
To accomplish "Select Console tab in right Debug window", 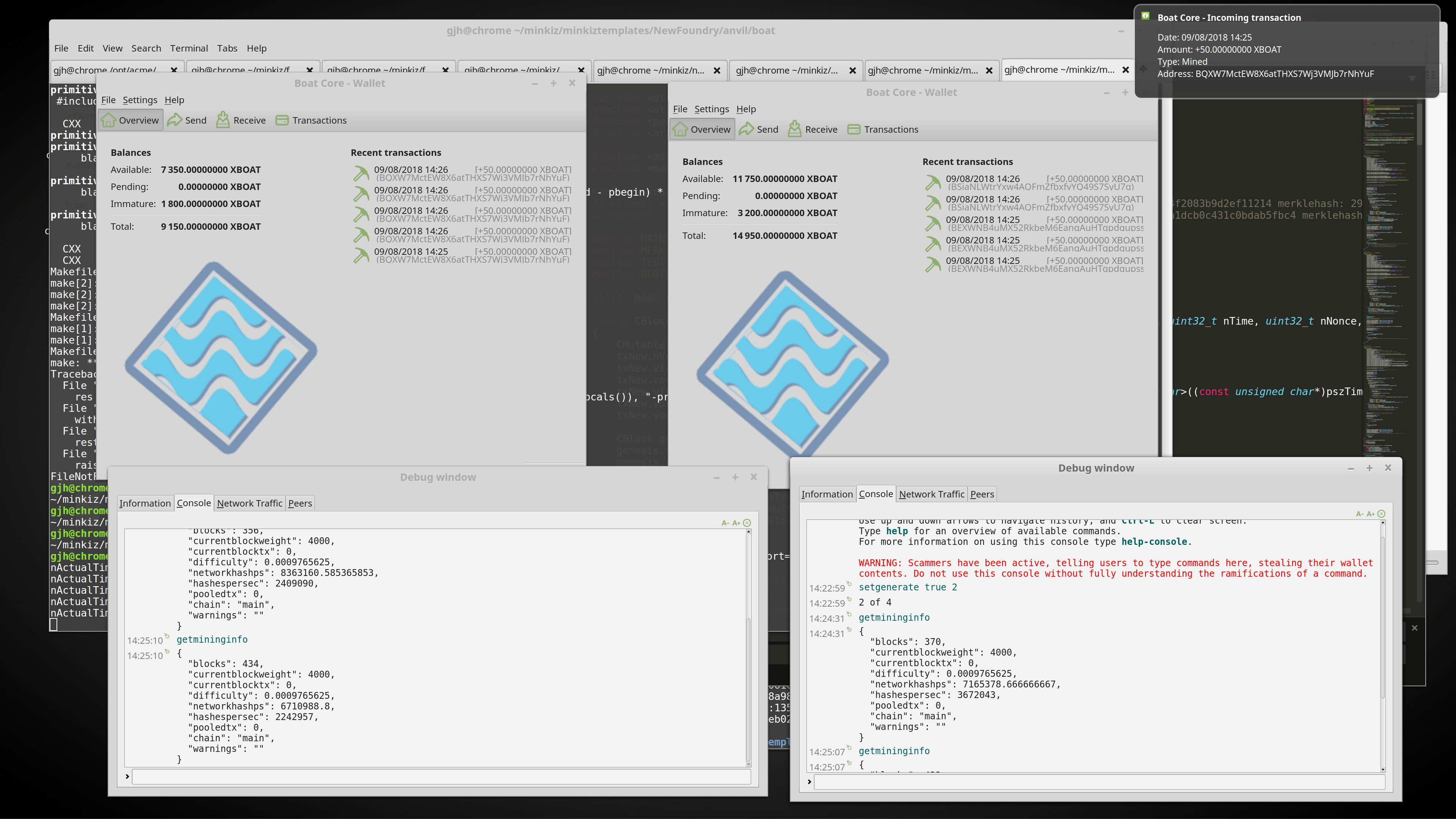I will (876, 494).
